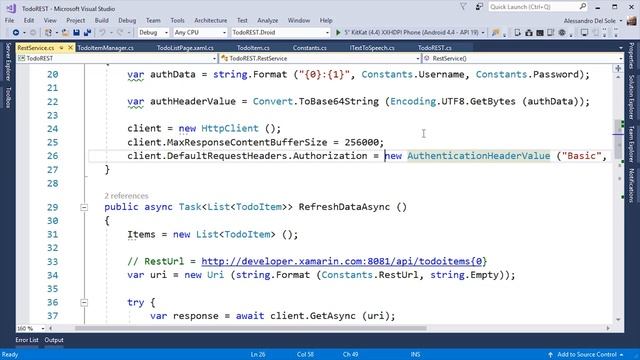Toggle the INS insert mode indicator

(415, 354)
